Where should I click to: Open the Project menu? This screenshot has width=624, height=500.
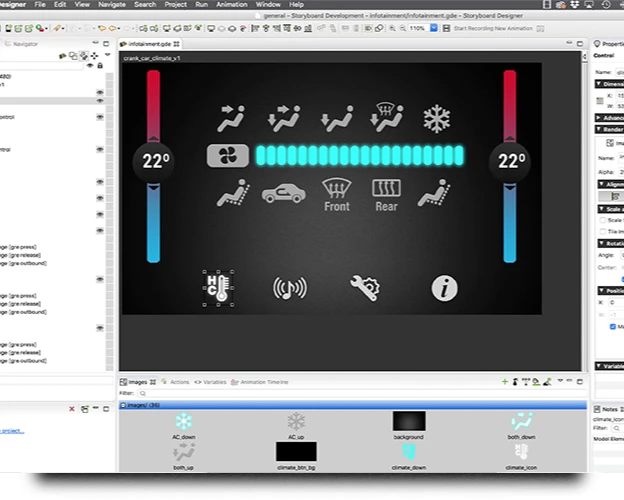coord(176,4)
